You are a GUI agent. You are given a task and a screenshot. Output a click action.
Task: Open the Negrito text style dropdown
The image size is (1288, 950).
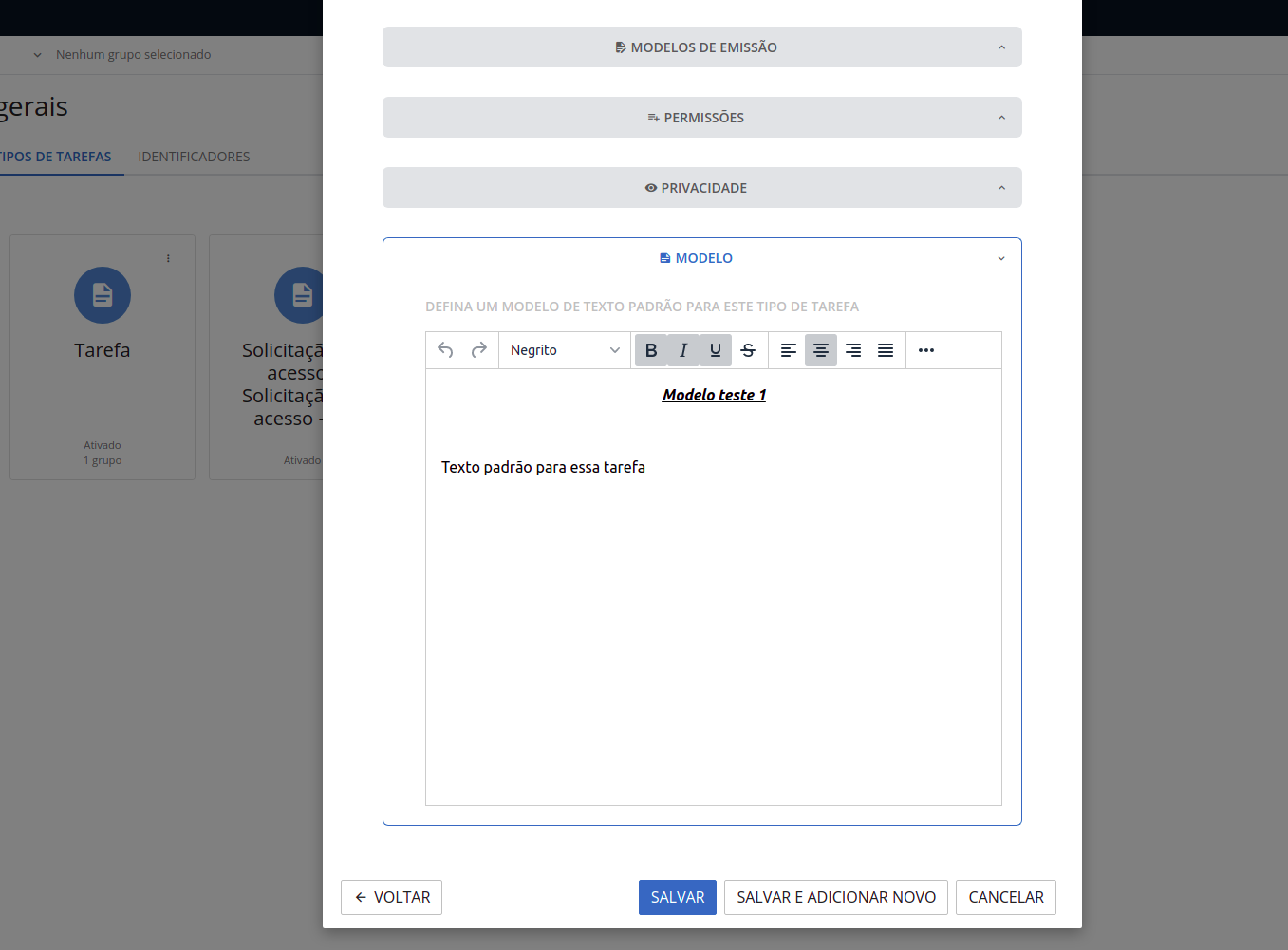(x=564, y=350)
